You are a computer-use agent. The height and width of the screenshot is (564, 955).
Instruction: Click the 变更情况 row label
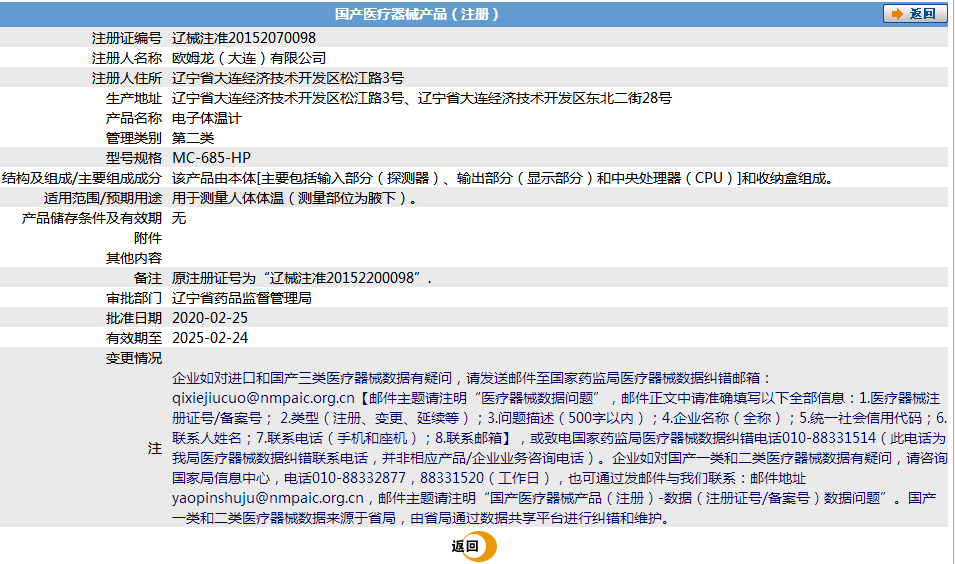pyautogui.click(x=134, y=358)
